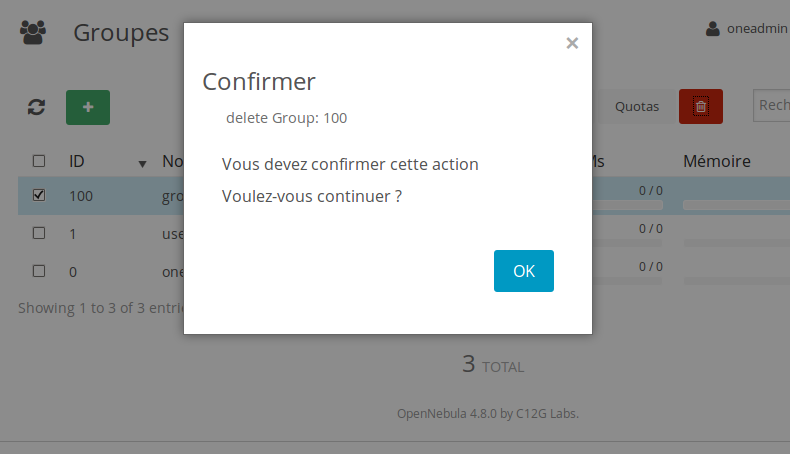Screen dimensions: 790x454
Task: Click the Groupes page title
Action: click(121, 33)
